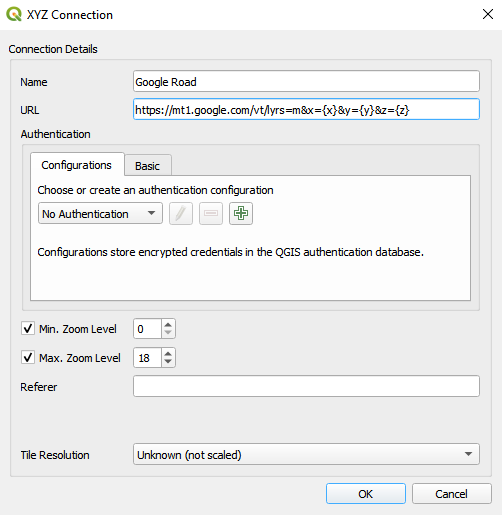Click the green plus add authentication icon
Screen dimensions: 502x515
coord(241,213)
